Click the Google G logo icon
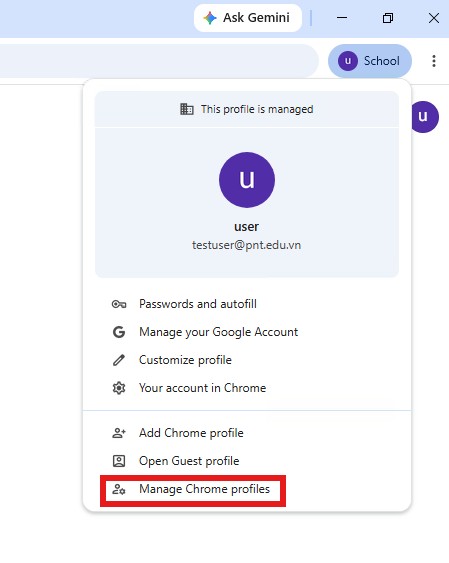 coord(119,332)
